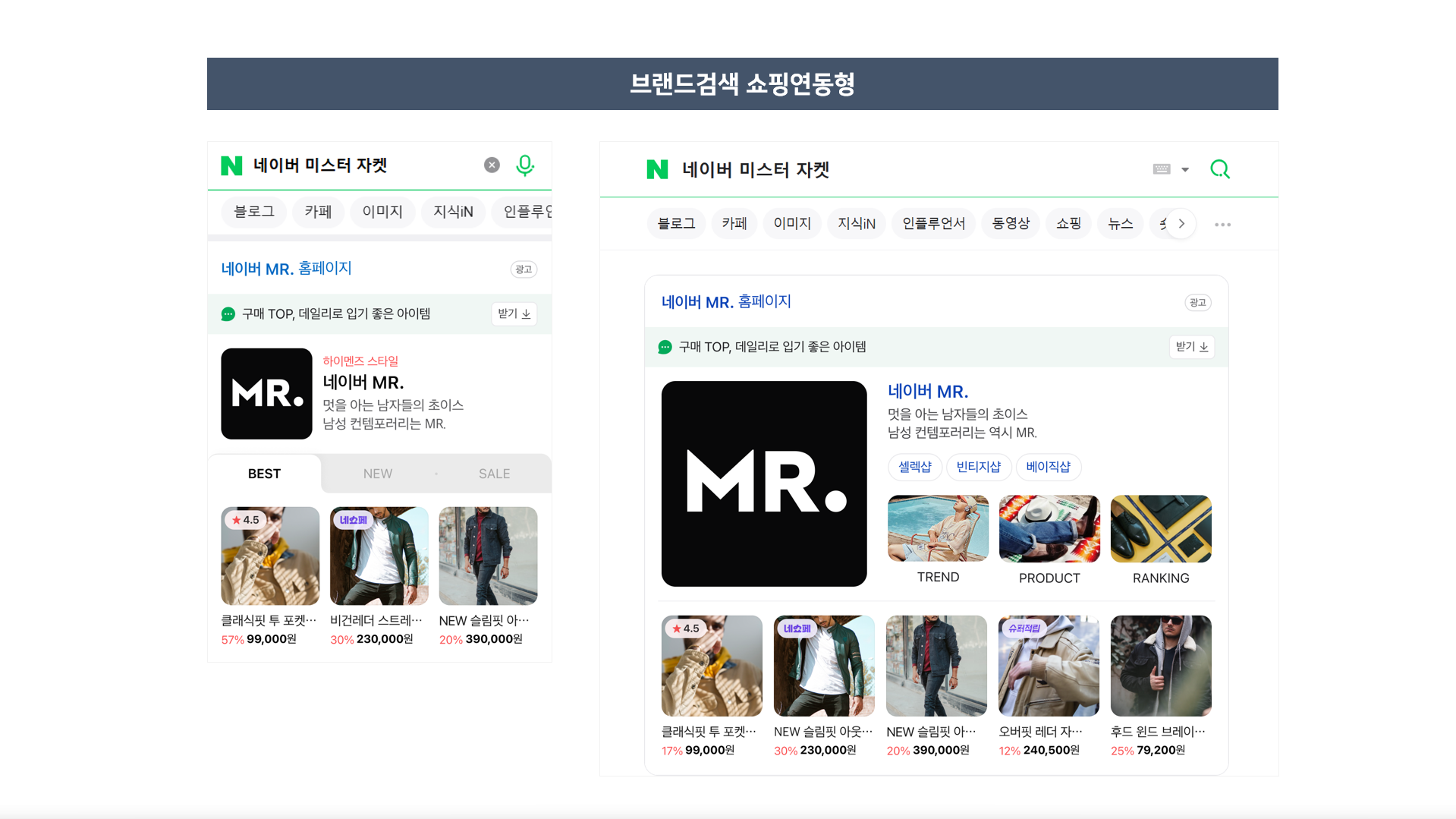Click the mobile search input field text
The image size is (1456, 819).
click(x=320, y=165)
